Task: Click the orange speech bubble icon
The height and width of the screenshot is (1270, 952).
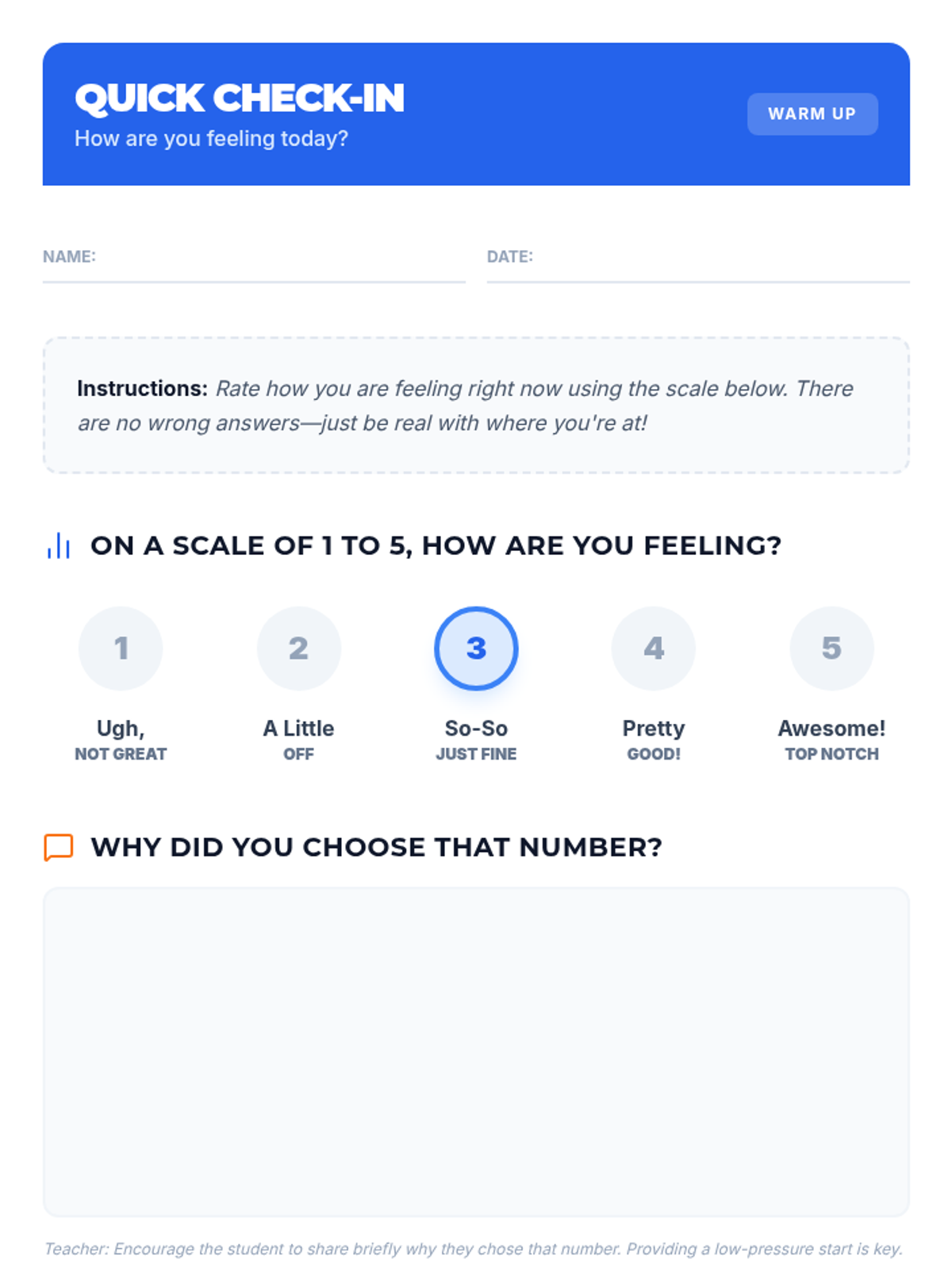Action: tap(59, 847)
